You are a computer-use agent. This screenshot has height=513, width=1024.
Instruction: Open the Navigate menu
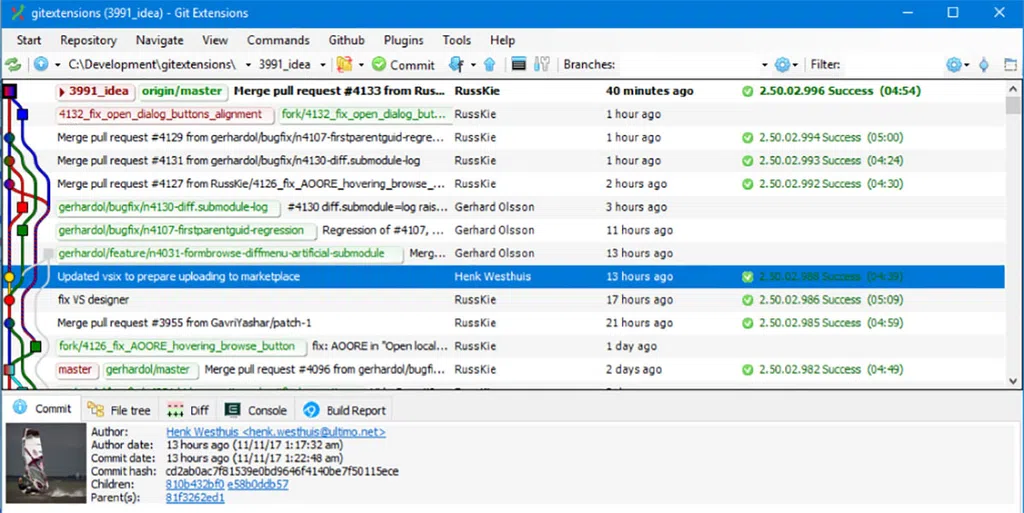[159, 40]
